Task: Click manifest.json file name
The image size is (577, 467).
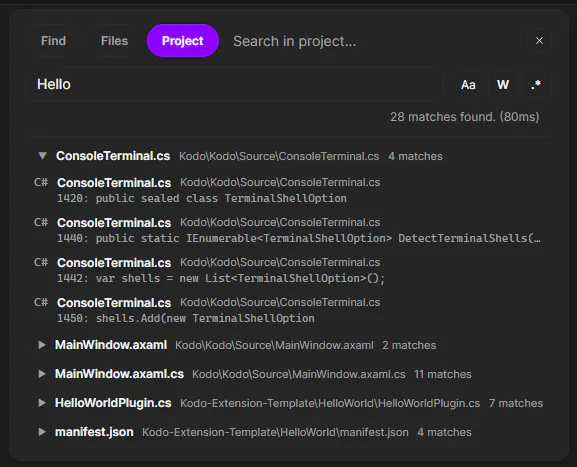Action: coord(94,432)
